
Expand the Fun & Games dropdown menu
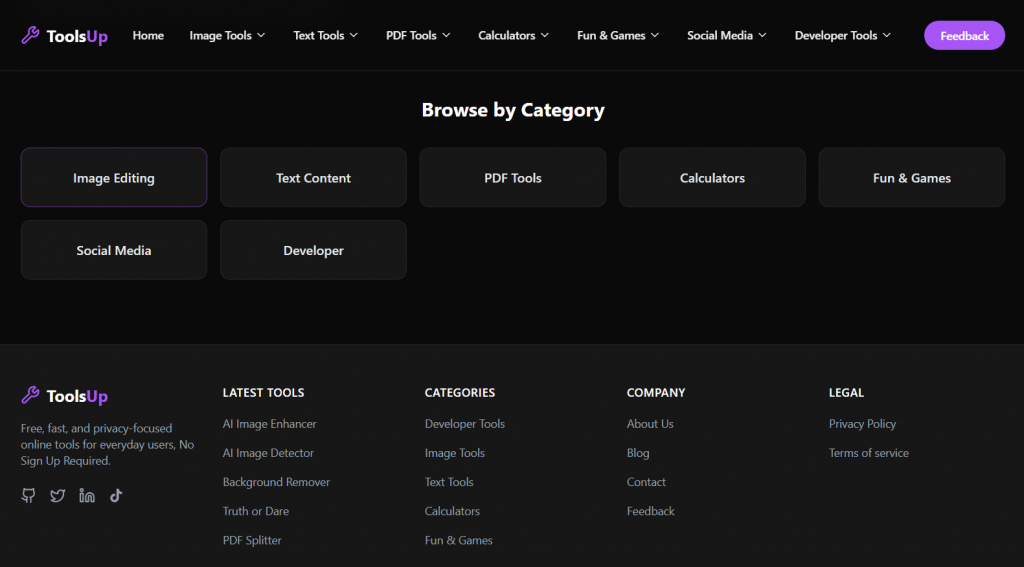(618, 35)
